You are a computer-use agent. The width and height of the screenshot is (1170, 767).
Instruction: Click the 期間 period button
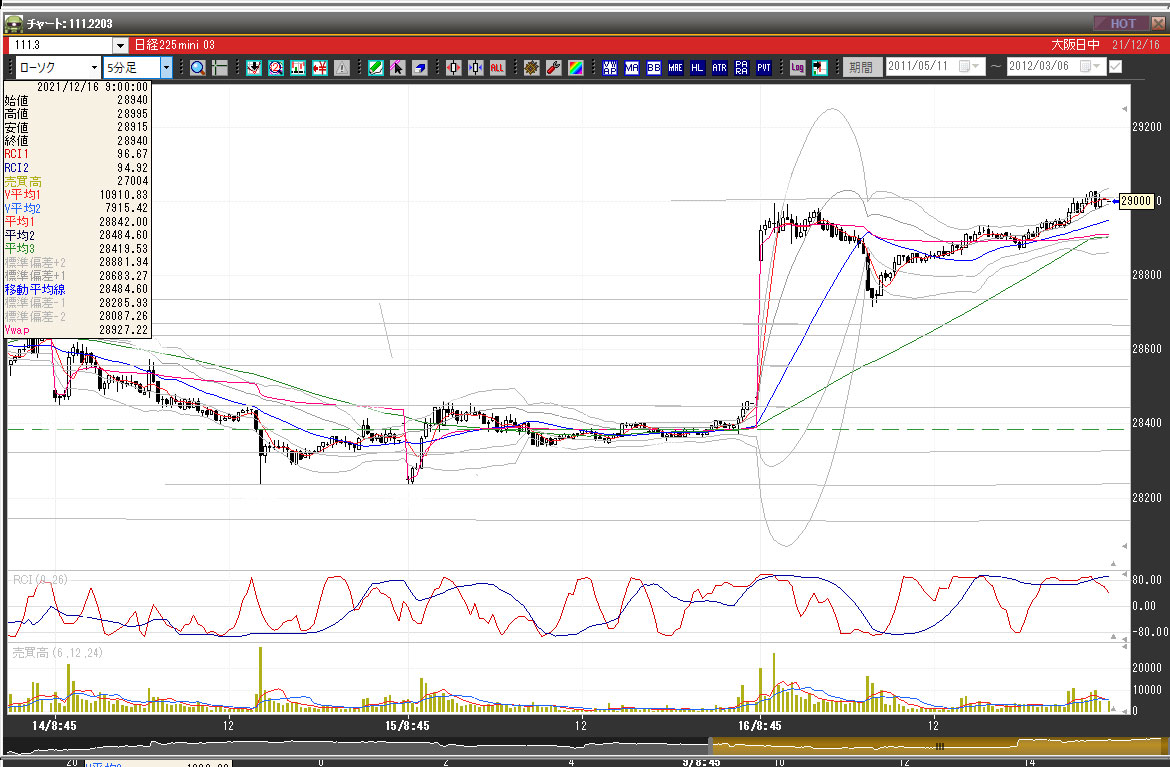tap(862, 67)
